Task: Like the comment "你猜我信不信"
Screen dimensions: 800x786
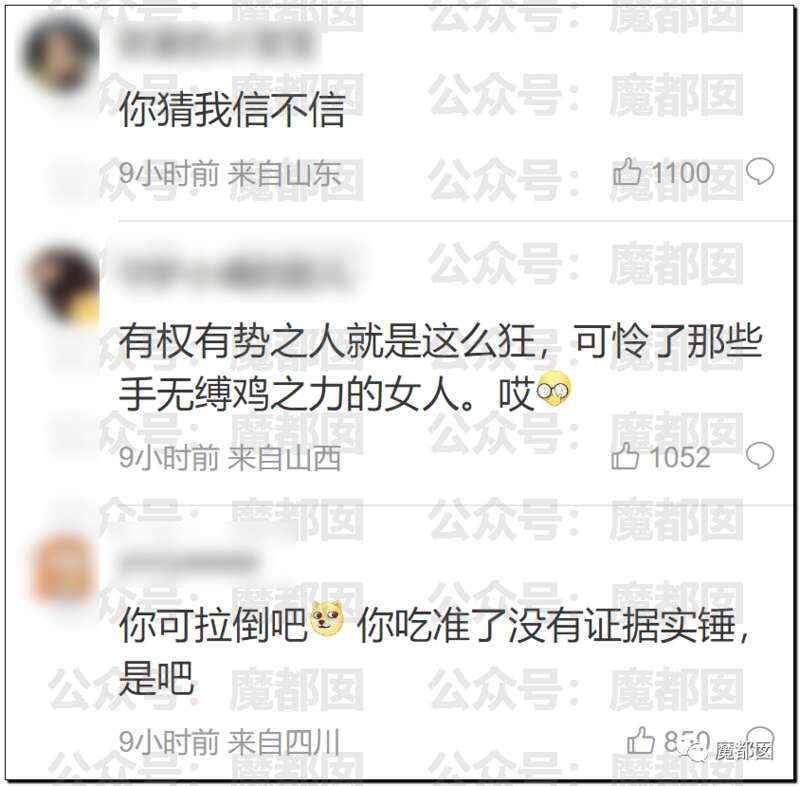Action: pos(627,173)
